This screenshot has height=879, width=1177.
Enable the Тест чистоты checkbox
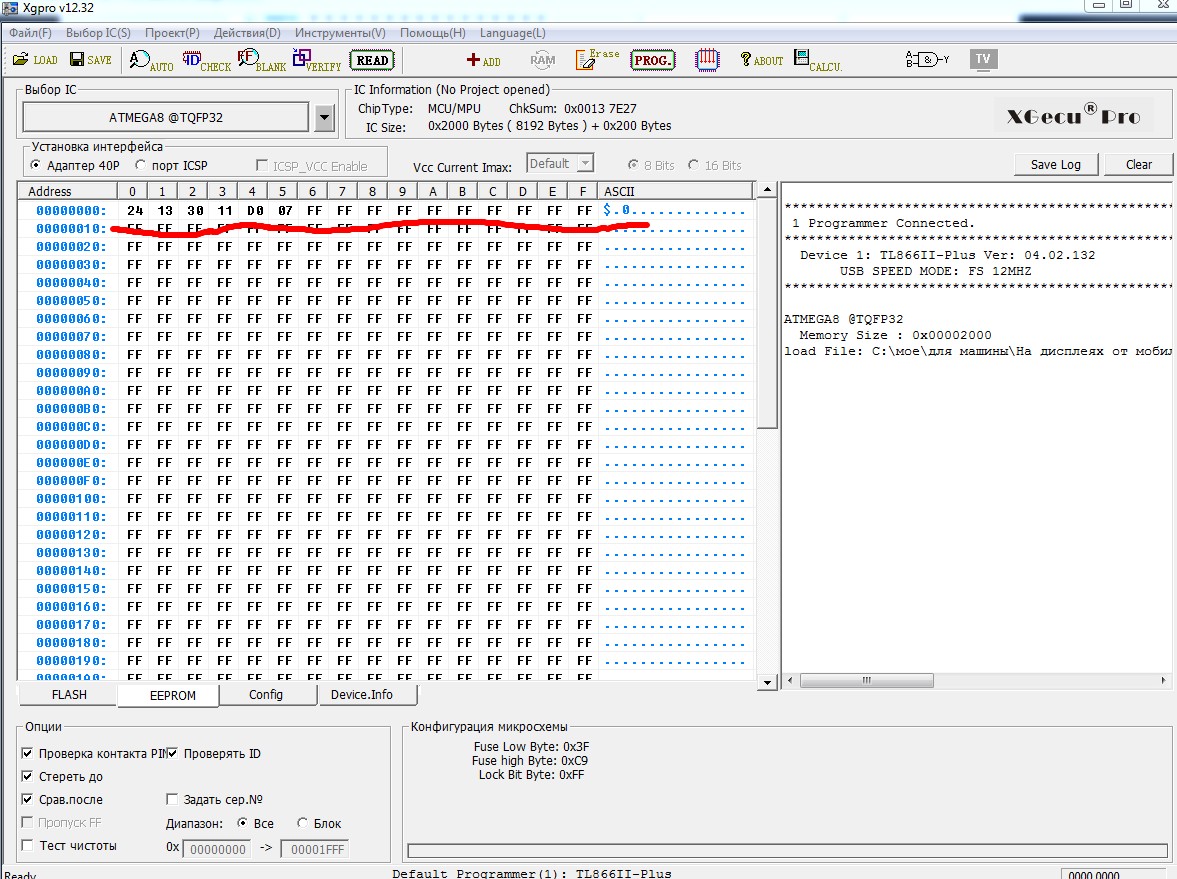(27, 846)
